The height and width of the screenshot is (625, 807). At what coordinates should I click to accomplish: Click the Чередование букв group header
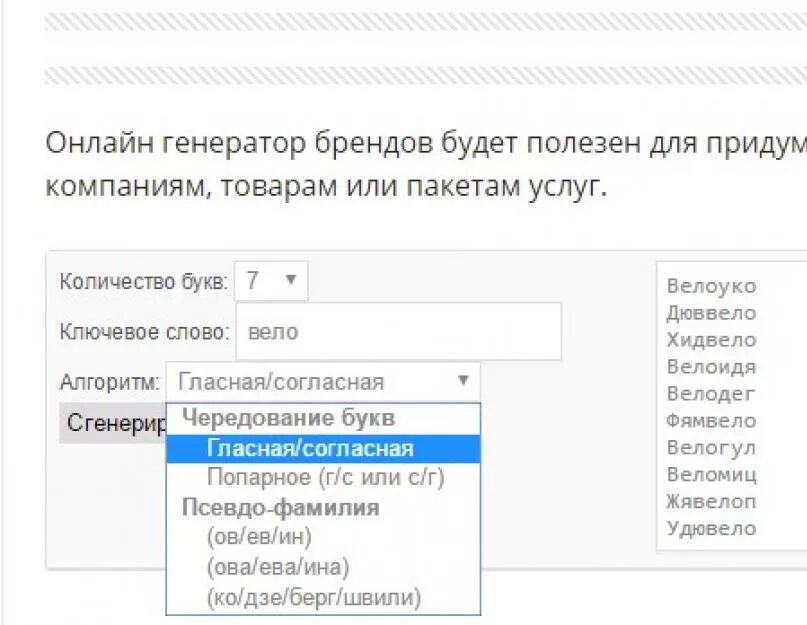coord(289,419)
